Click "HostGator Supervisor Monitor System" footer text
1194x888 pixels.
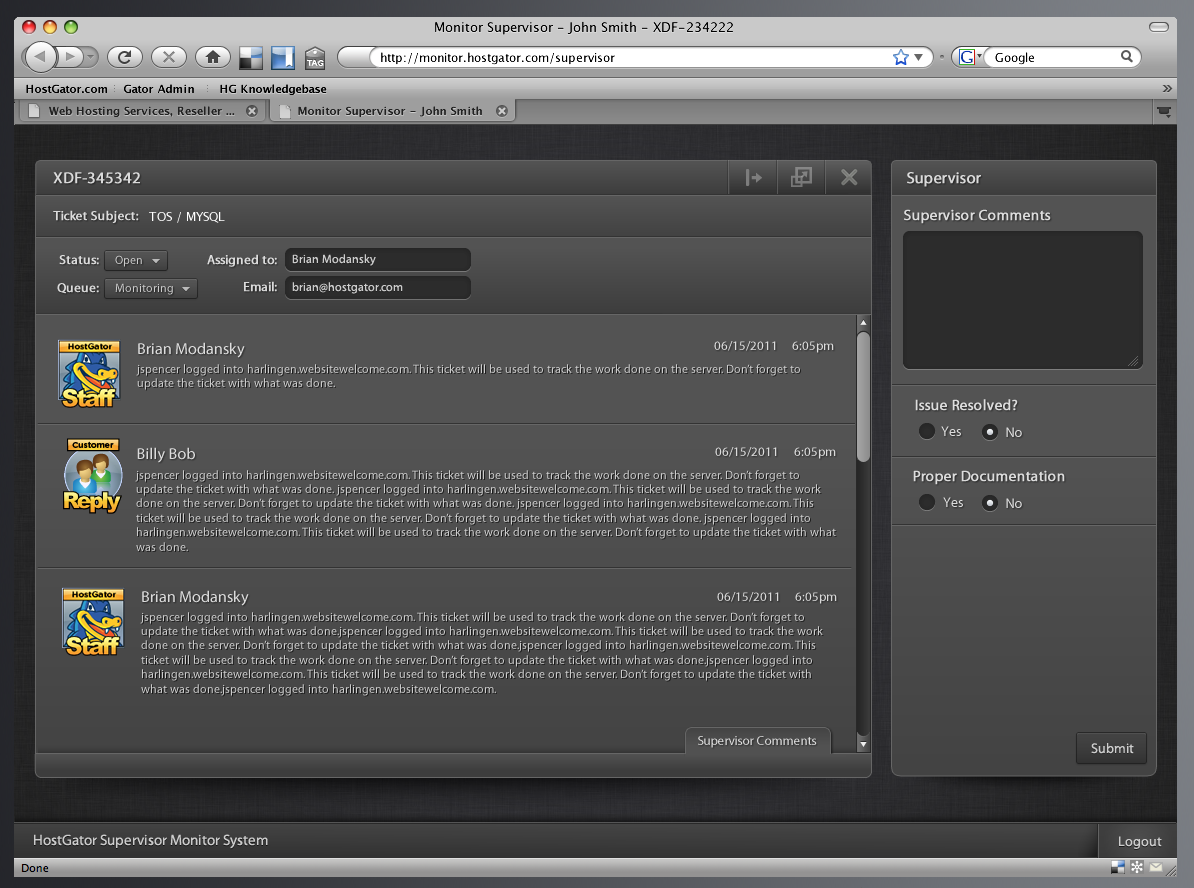pyautogui.click(x=150, y=840)
